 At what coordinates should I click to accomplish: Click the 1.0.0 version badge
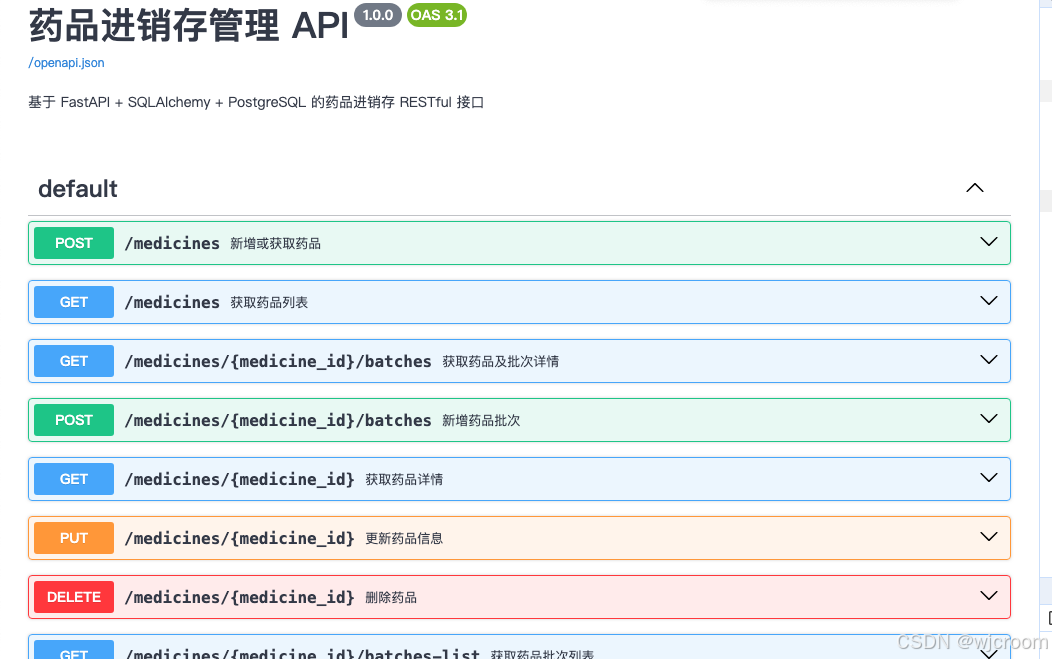[x=378, y=15]
